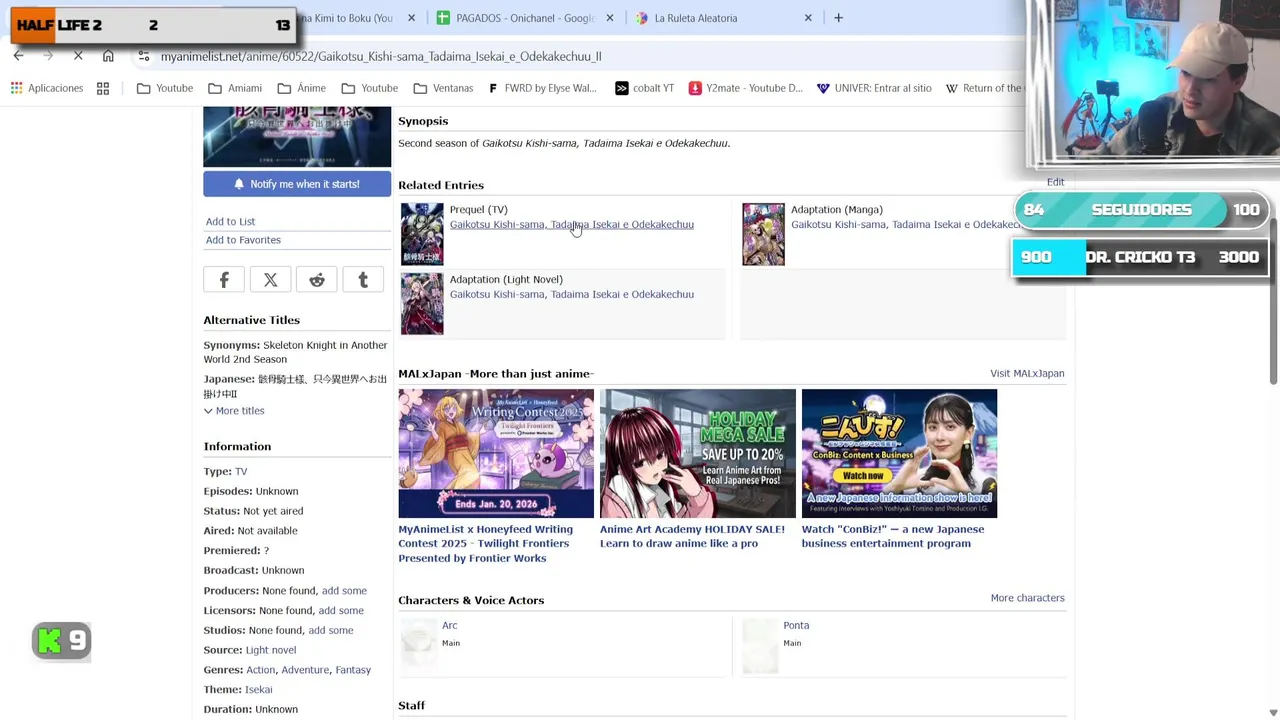Open the Return of the Wikipedia bookmark

(x=984, y=88)
